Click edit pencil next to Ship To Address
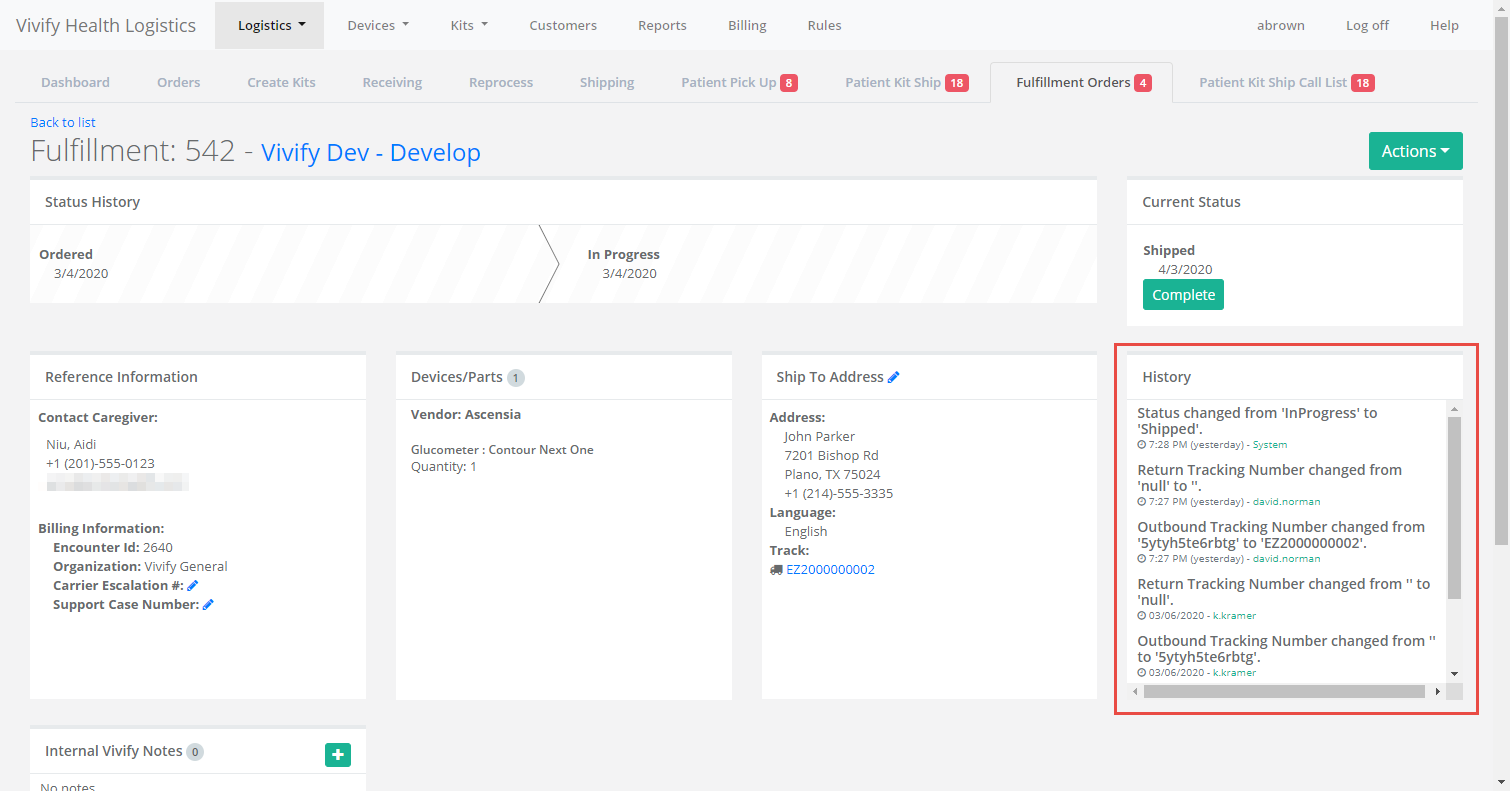 pos(894,377)
